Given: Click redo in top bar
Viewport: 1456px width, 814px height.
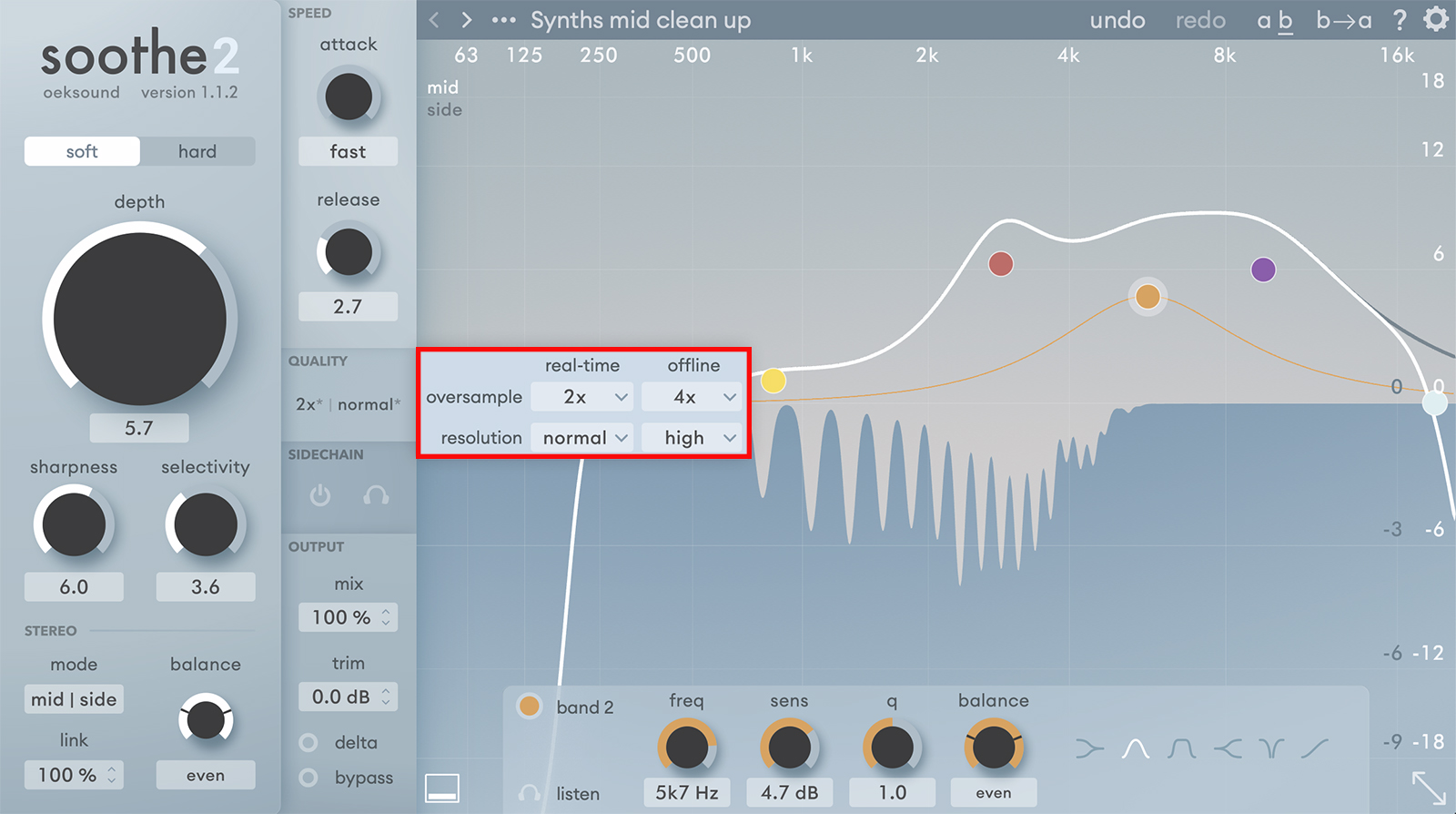Looking at the screenshot, I should click(1200, 20).
